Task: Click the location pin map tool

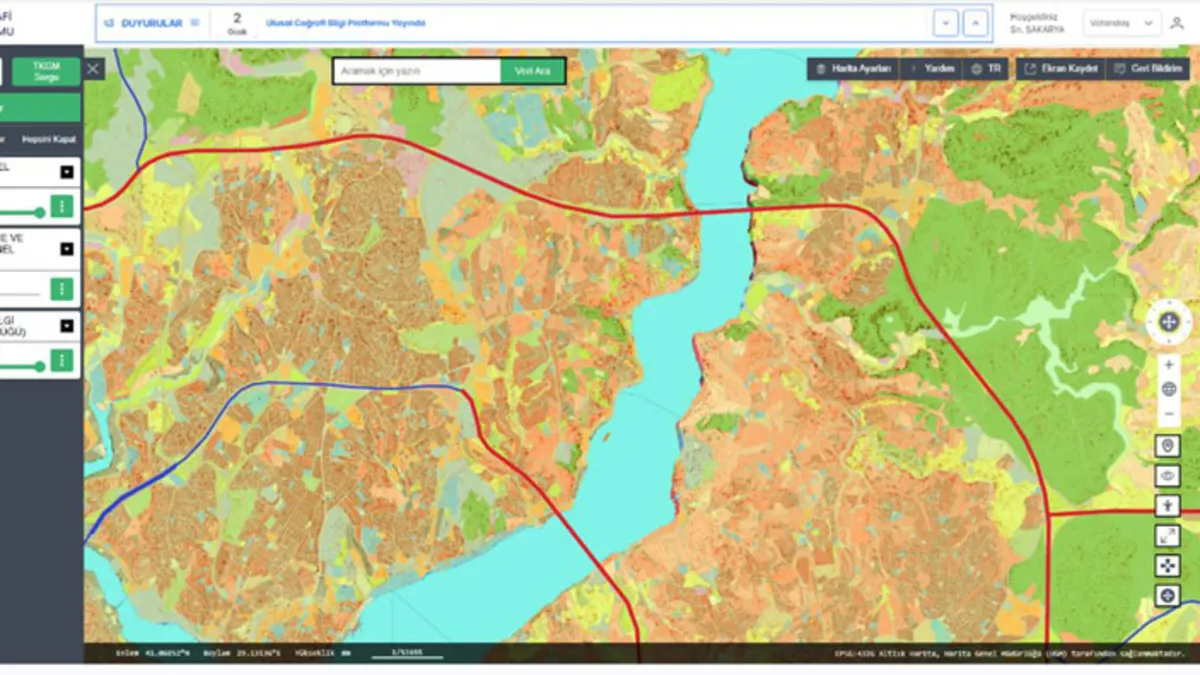Action: pos(1168,446)
